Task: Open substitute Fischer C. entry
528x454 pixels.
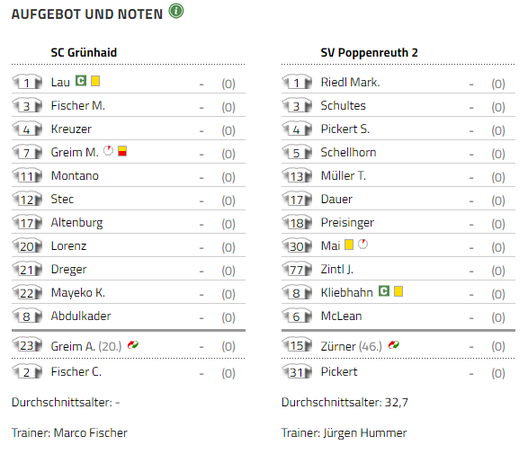Action: click(129, 372)
